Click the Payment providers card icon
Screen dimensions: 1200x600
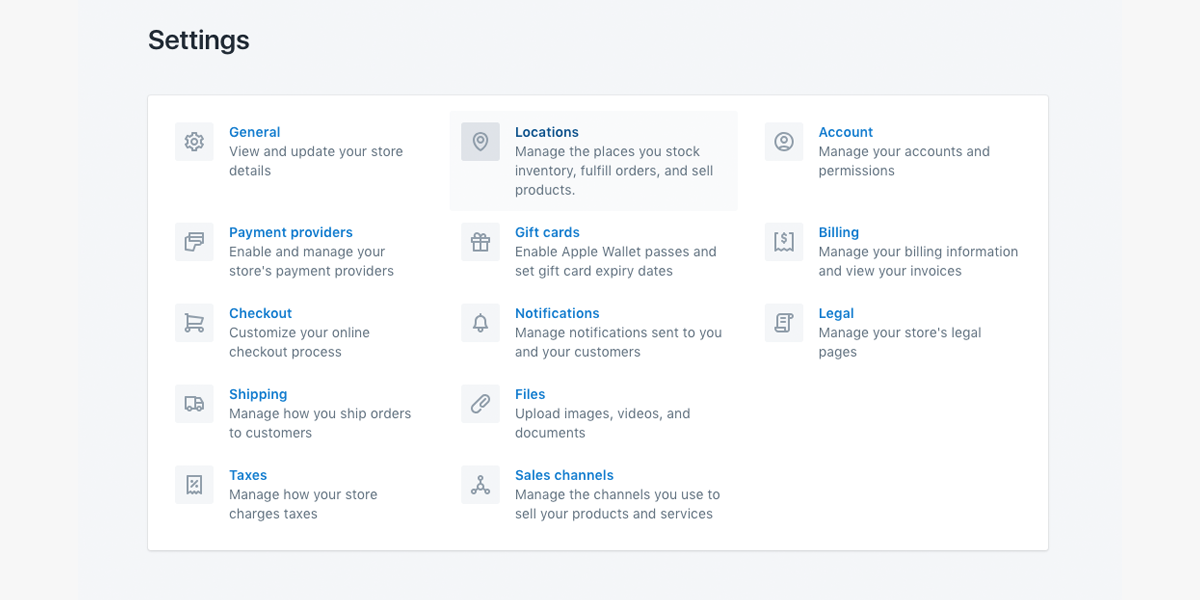click(194, 242)
